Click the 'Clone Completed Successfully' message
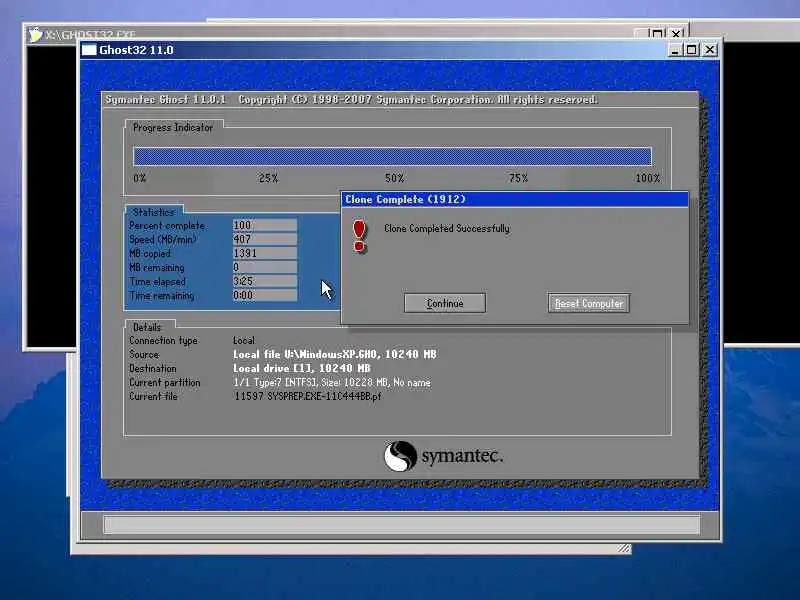This screenshot has height=600, width=800. click(447, 229)
